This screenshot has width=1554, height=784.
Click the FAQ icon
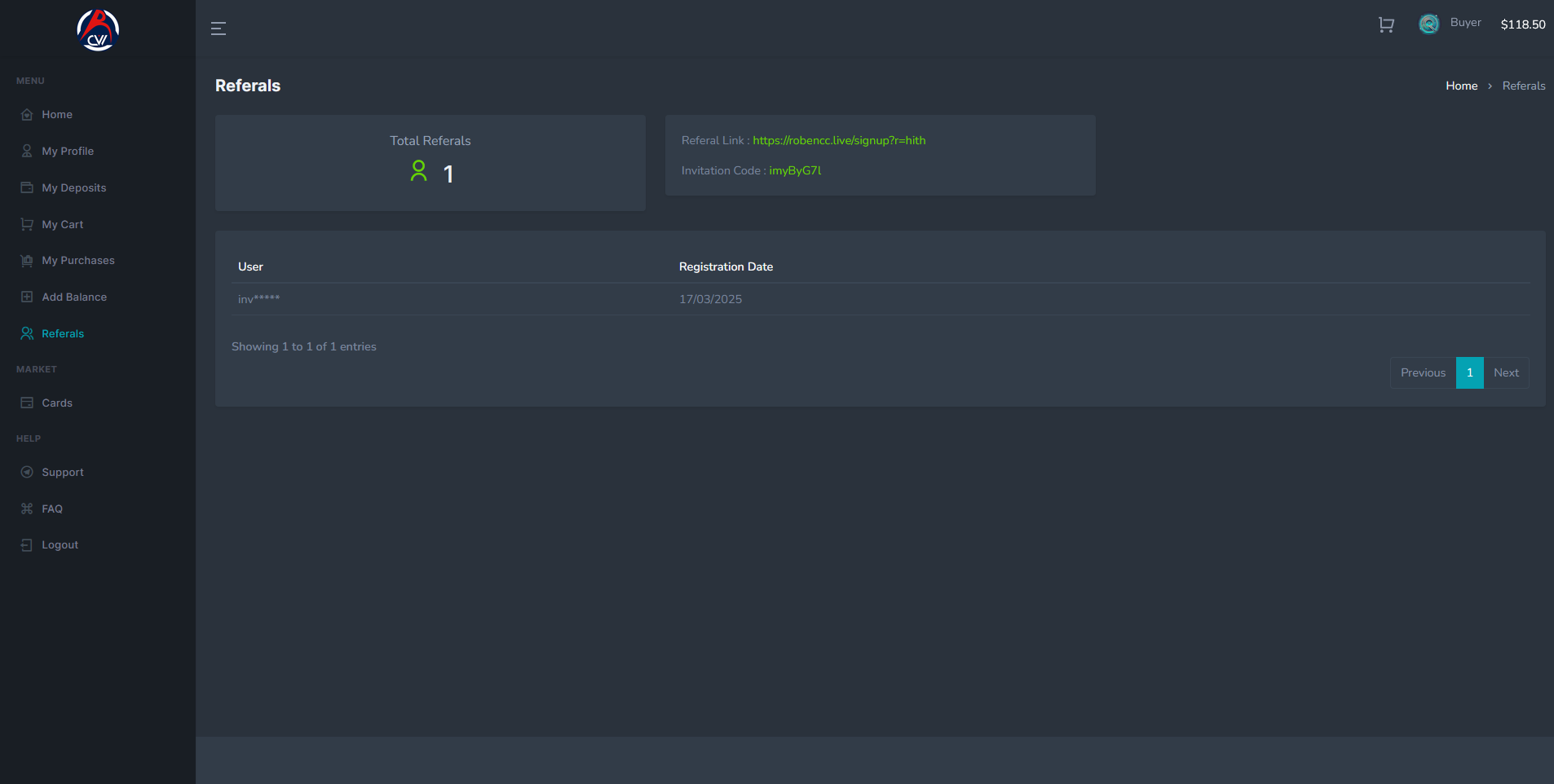[27, 509]
